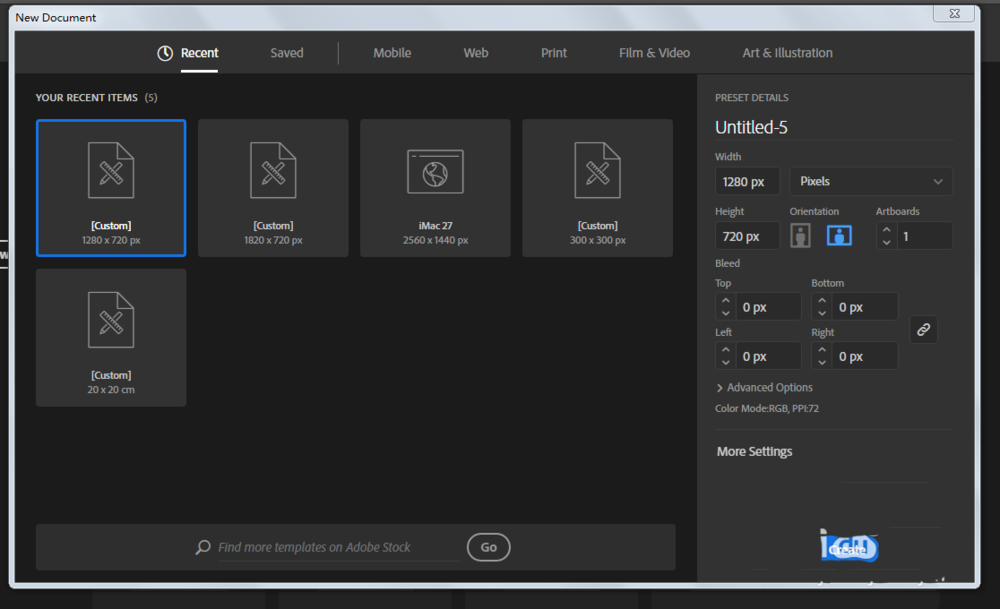
Task: Click the clock icon beside Recent
Action: (165, 53)
